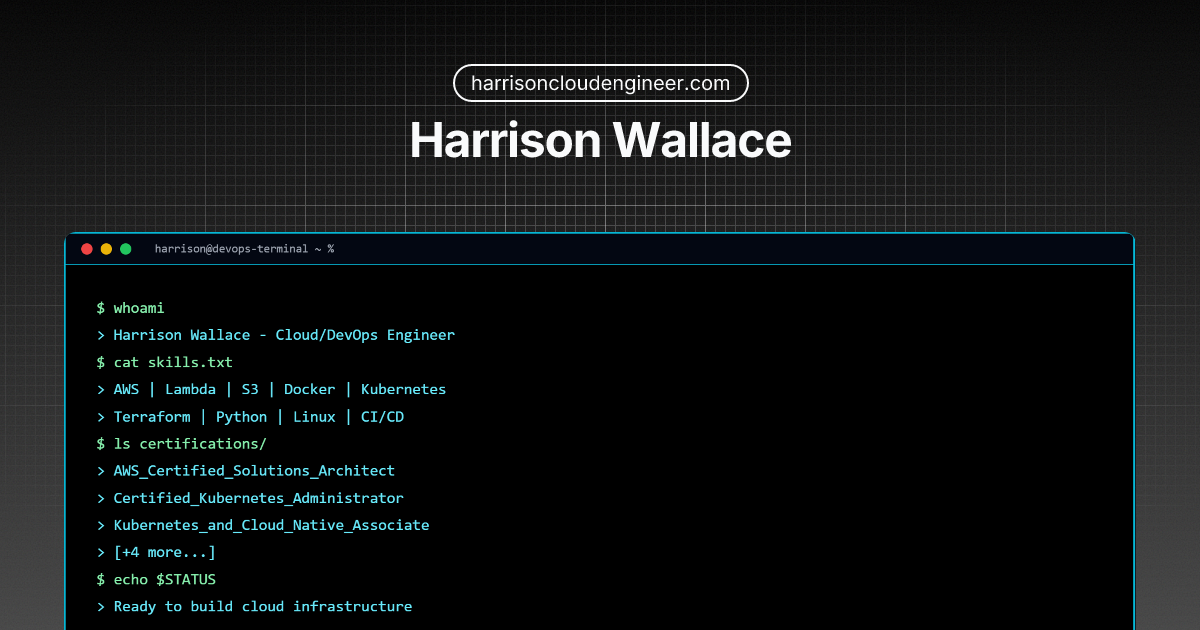Click the "[+4 more...]" line
The width and height of the screenshot is (1200, 630).
click(x=156, y=552)
